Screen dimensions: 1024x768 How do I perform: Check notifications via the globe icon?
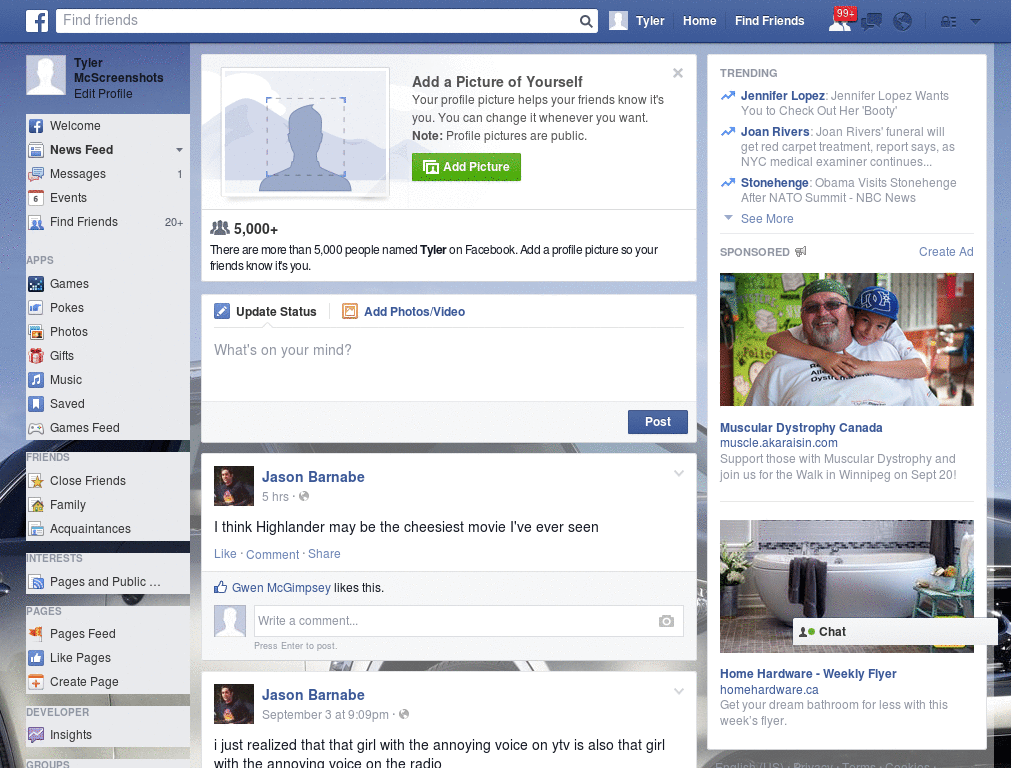pos(902,20)
